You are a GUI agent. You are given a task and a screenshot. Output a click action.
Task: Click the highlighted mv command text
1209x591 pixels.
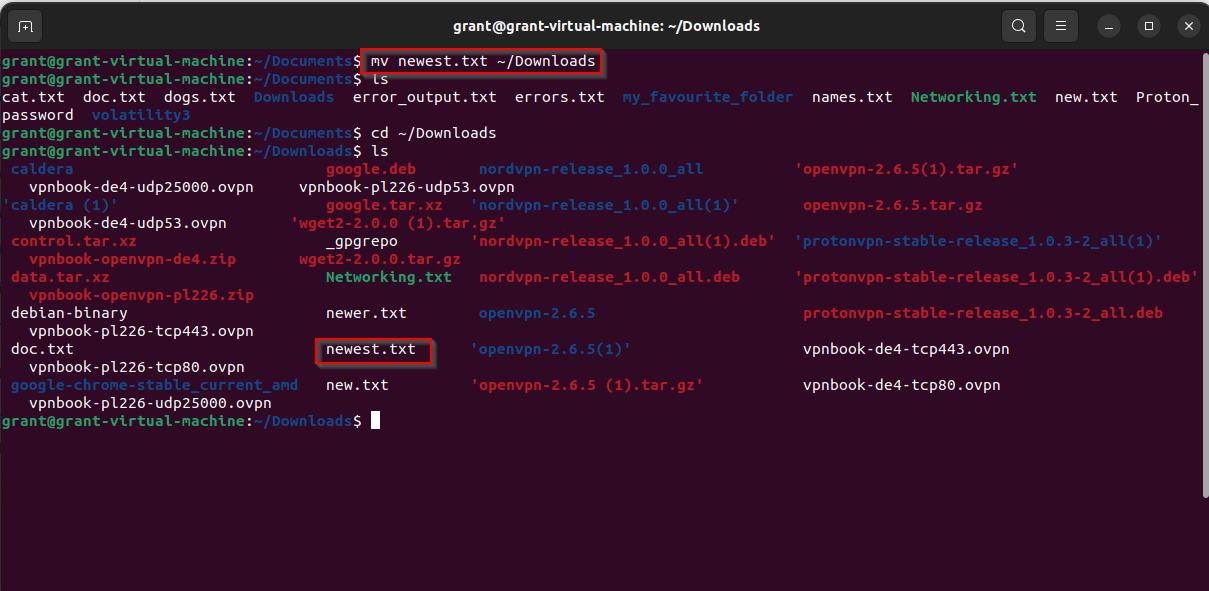tap(480, 60)
